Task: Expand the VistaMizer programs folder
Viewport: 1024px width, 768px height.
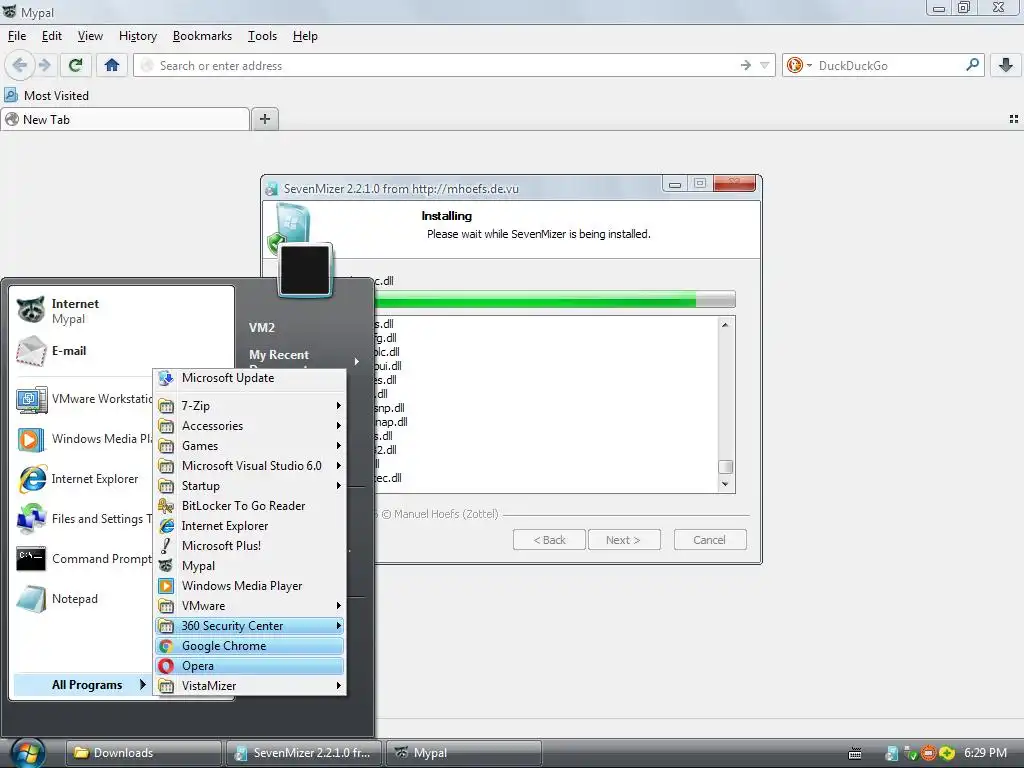Action: click(250, 686)
